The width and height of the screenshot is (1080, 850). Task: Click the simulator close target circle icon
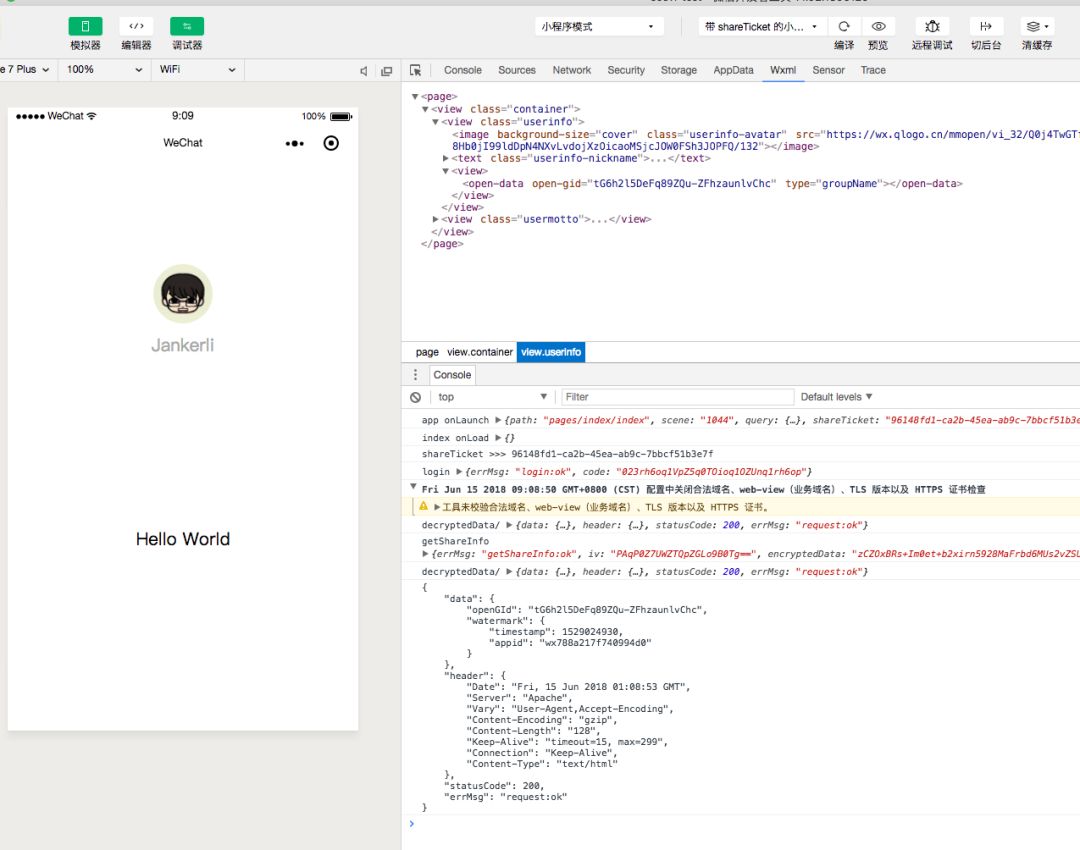[x=331, y=143]
